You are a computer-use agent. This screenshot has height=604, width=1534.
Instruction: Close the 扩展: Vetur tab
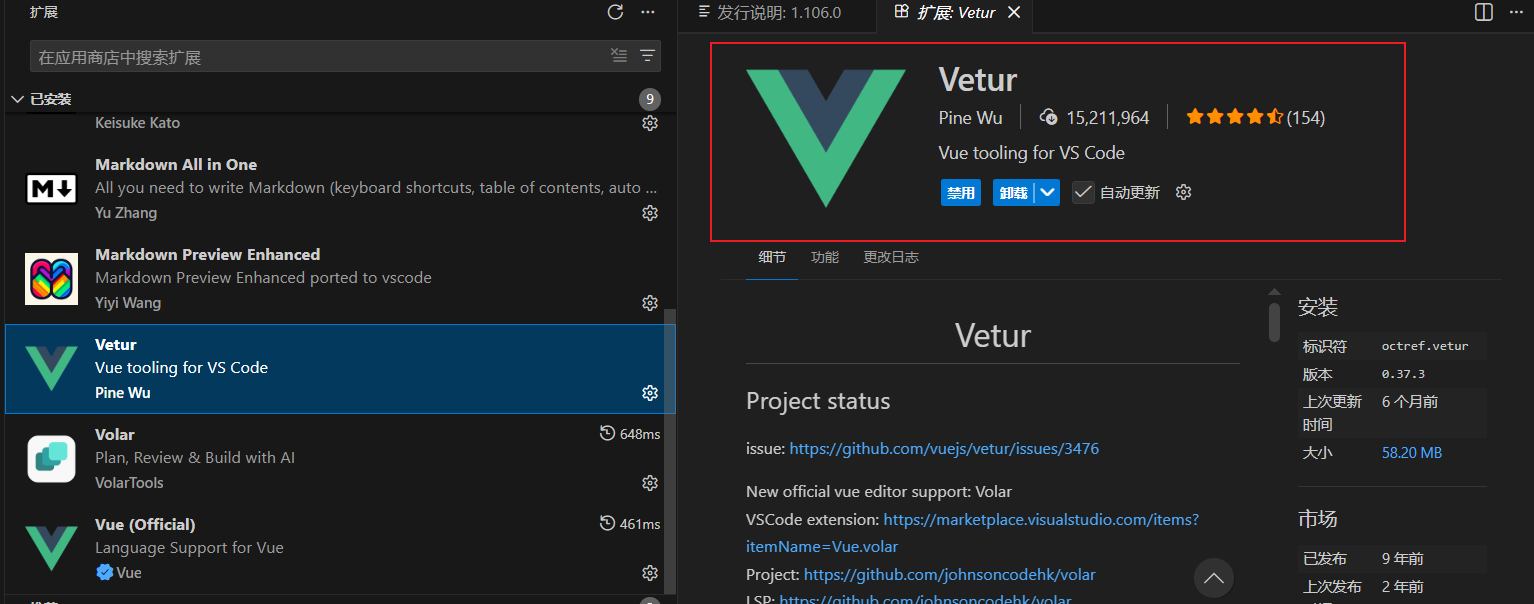click(1014, 13)
